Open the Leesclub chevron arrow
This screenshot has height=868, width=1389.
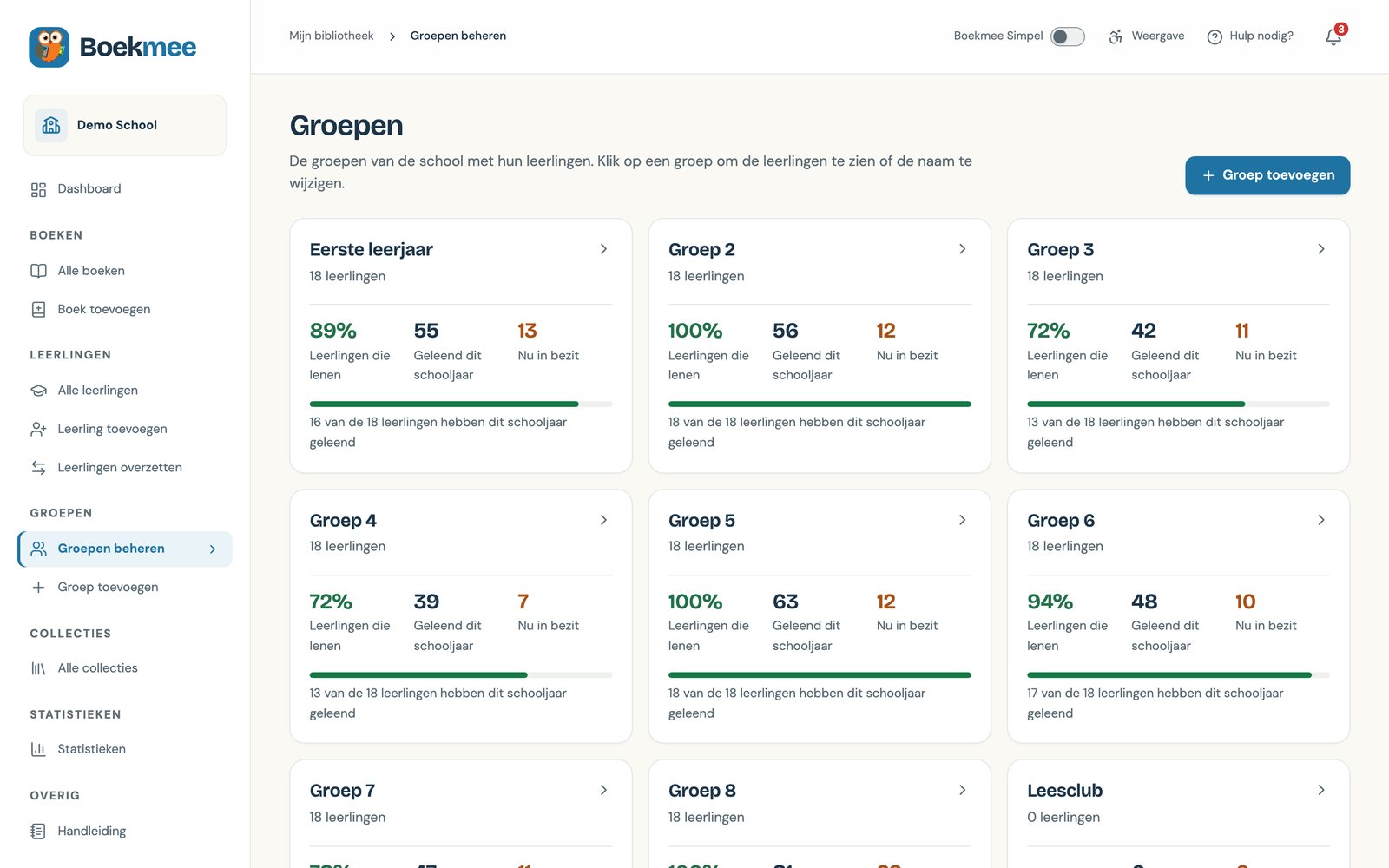pos(1321,790)
